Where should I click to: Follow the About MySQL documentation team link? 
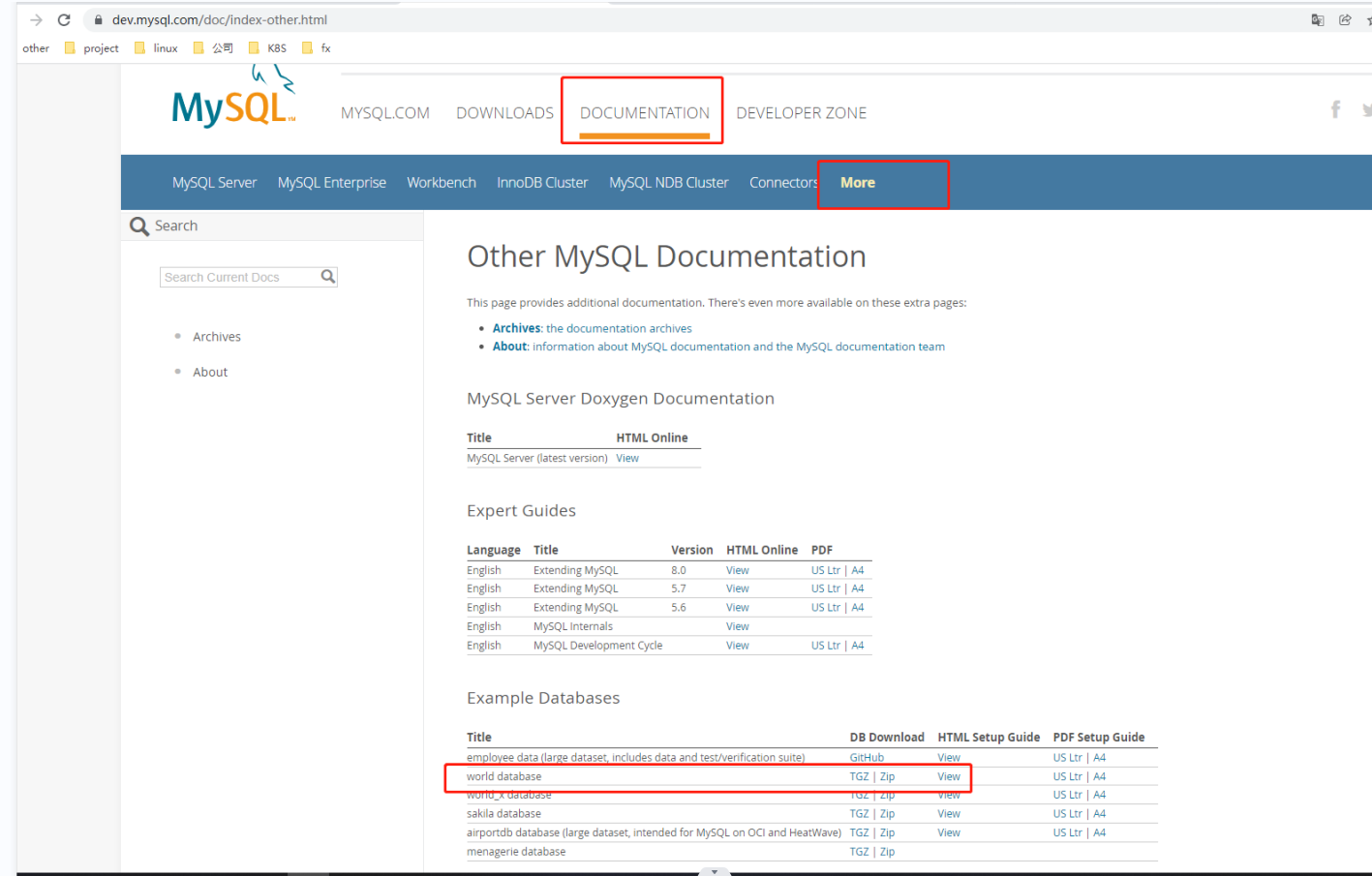click(718, 347)
